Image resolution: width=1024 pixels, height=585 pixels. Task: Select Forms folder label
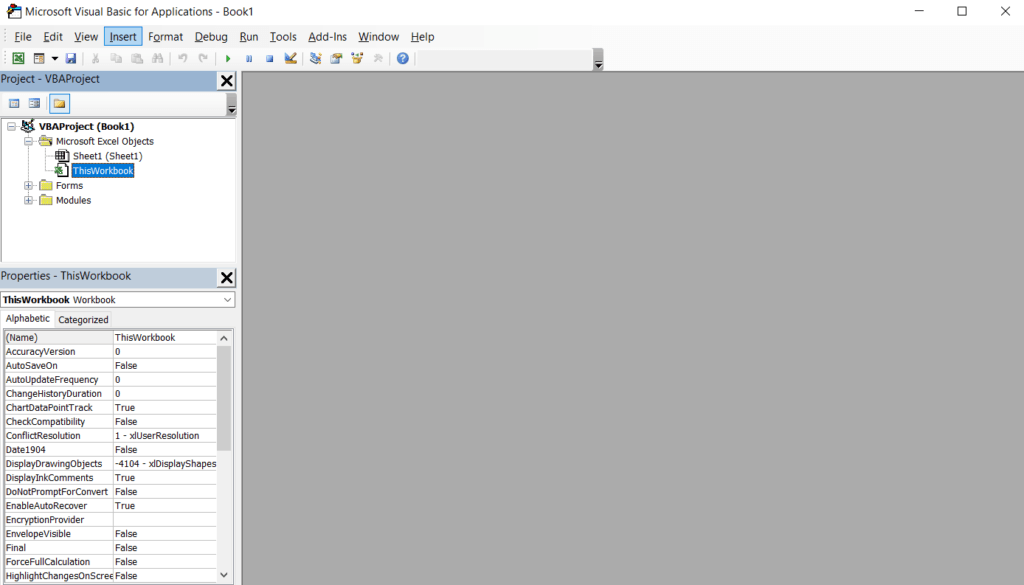[69, 185]
